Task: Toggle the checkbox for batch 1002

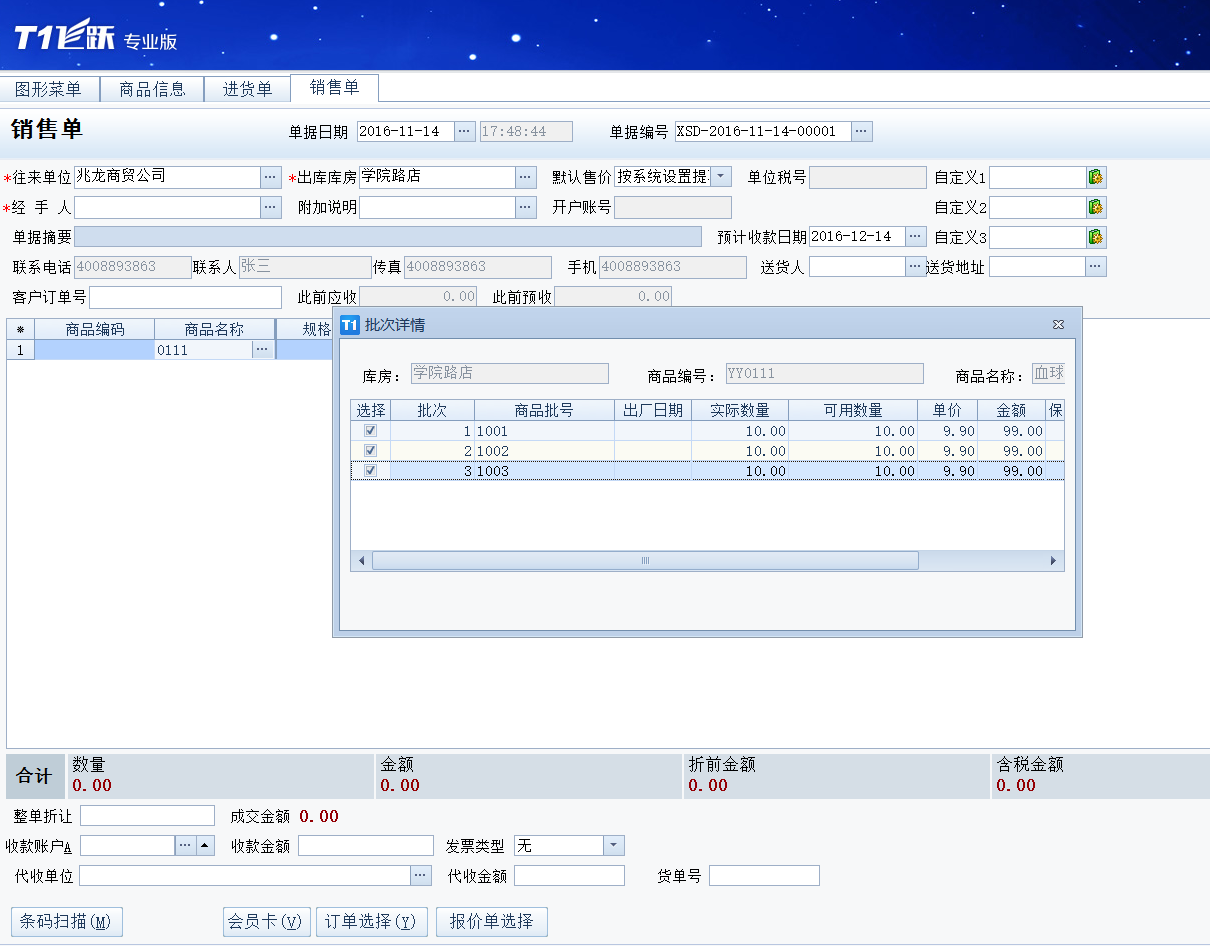Action: 371,451
